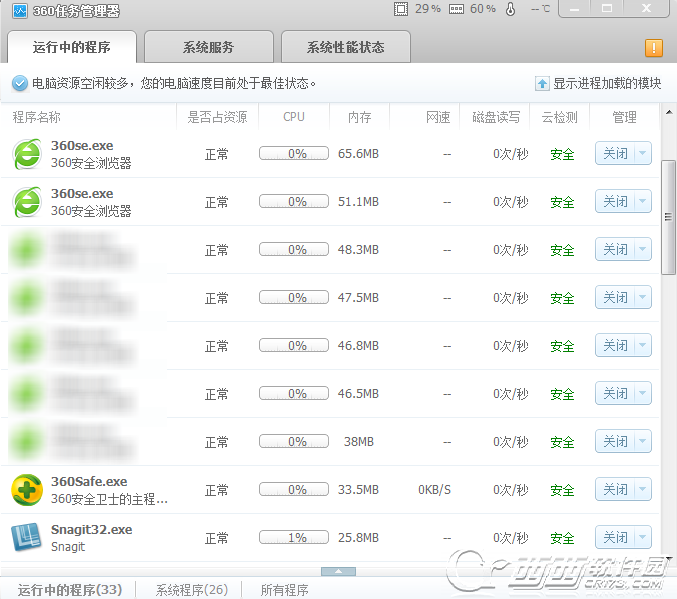Open dropdown arrow next to 关闭 for 38MB row

(642, 441)
